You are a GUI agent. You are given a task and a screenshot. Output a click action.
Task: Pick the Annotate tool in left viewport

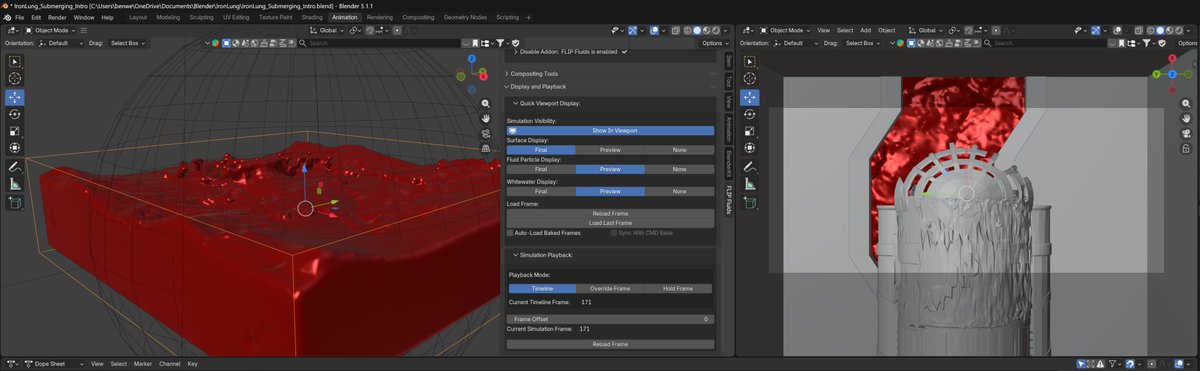[x=15, y=167]
